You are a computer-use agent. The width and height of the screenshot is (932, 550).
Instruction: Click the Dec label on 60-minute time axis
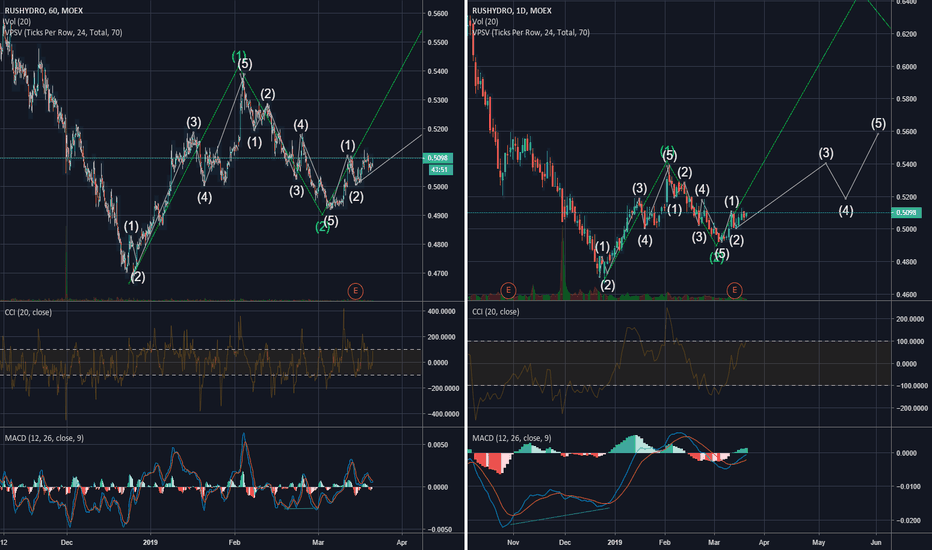pyautogui.click(x=67, y=542)
